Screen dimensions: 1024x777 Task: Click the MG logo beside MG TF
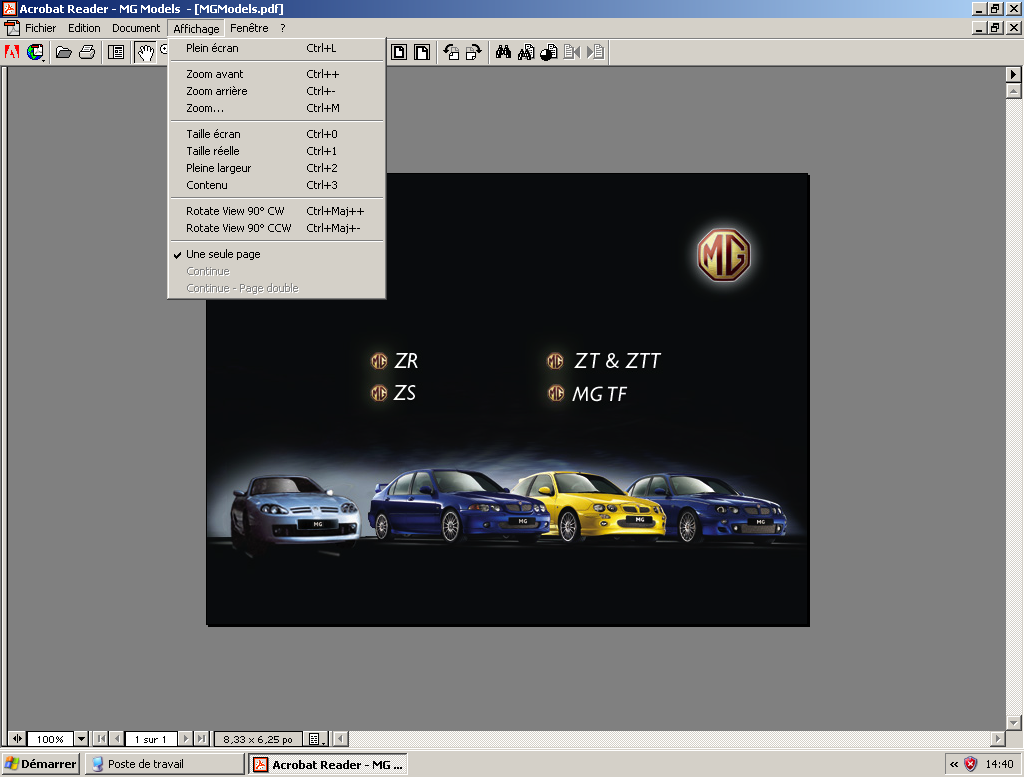point(556,393)
